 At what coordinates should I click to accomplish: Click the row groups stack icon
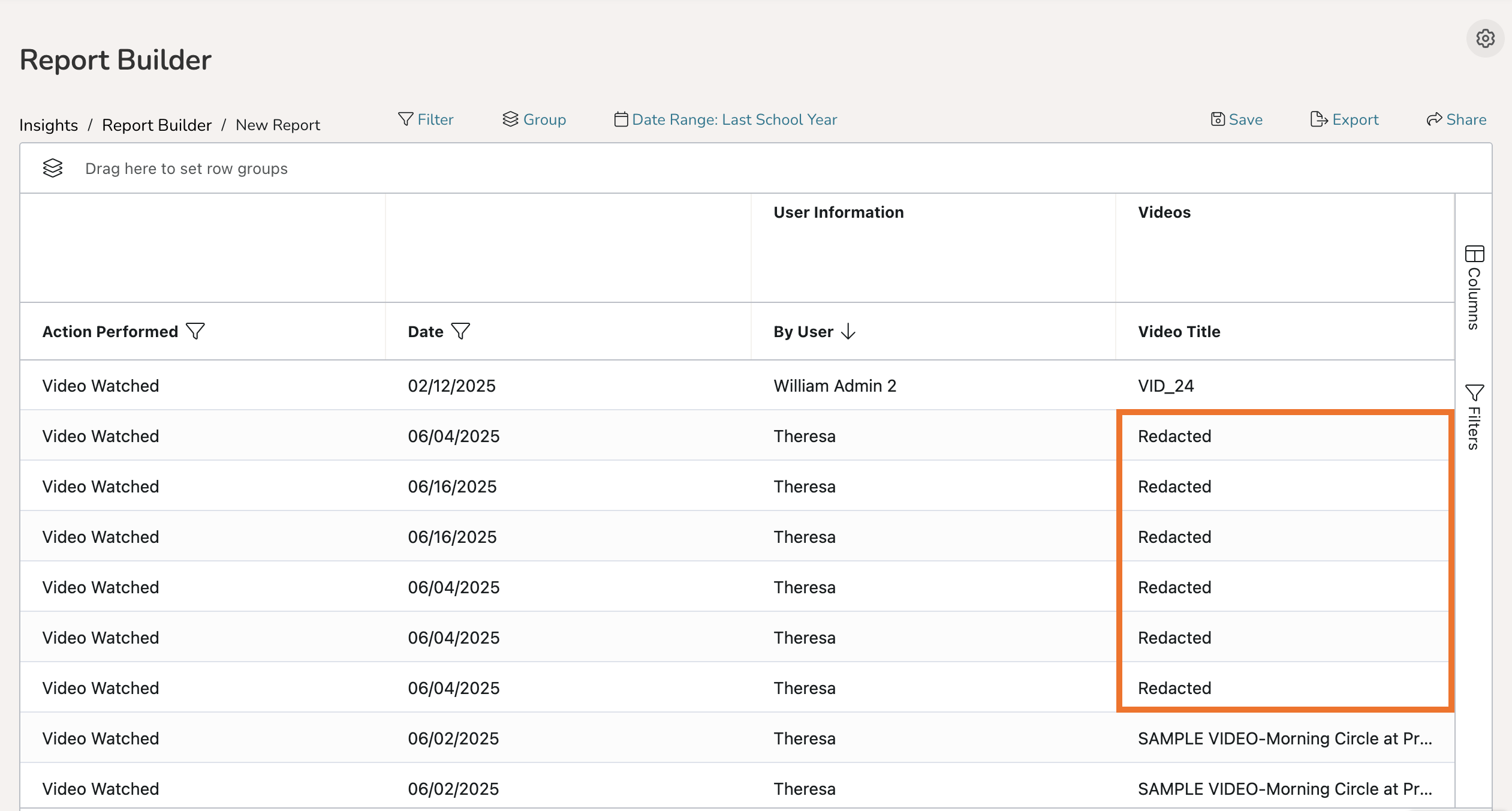coord(53,169)
